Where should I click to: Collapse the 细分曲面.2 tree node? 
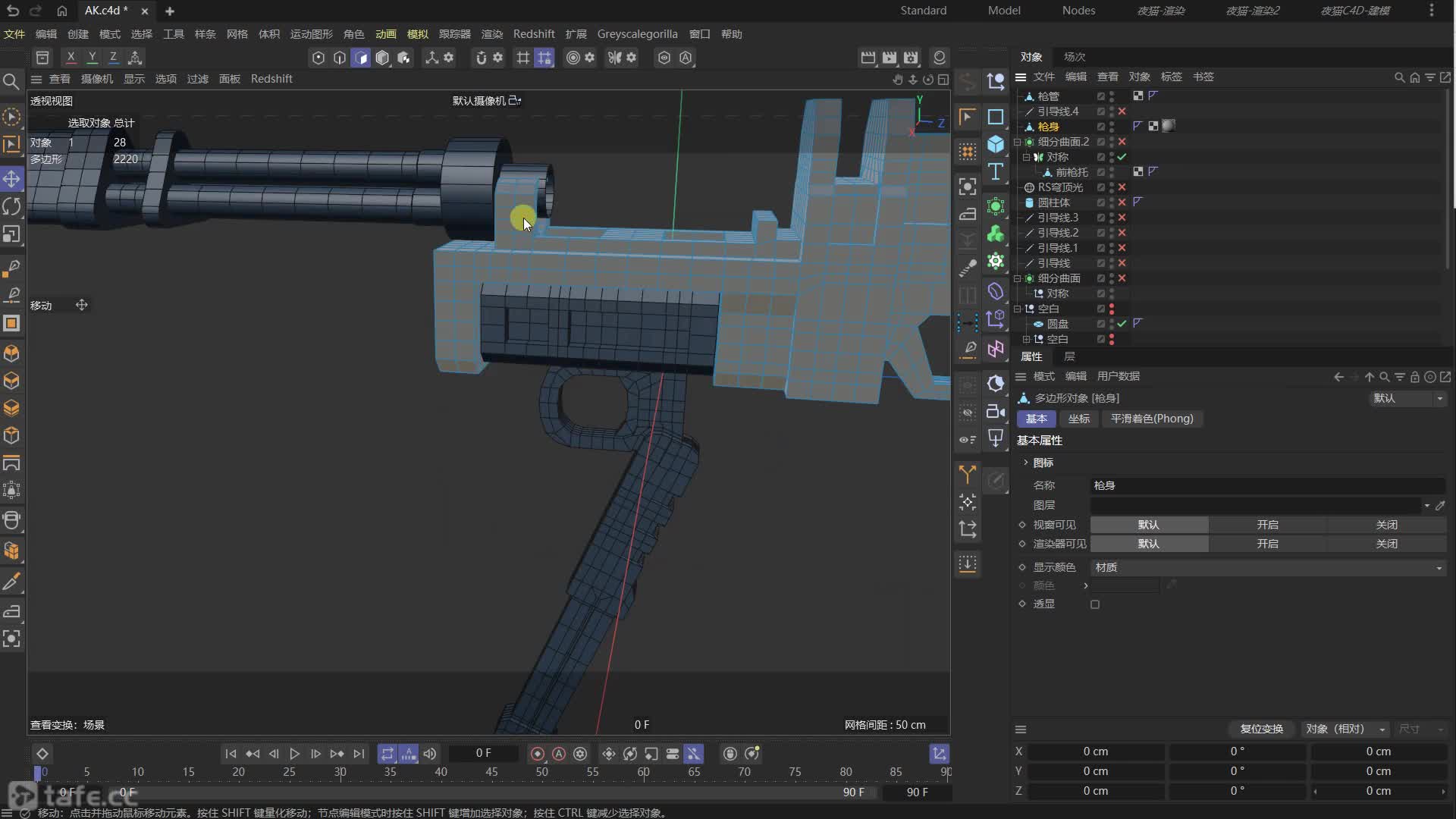click(x=1018, y=142)
